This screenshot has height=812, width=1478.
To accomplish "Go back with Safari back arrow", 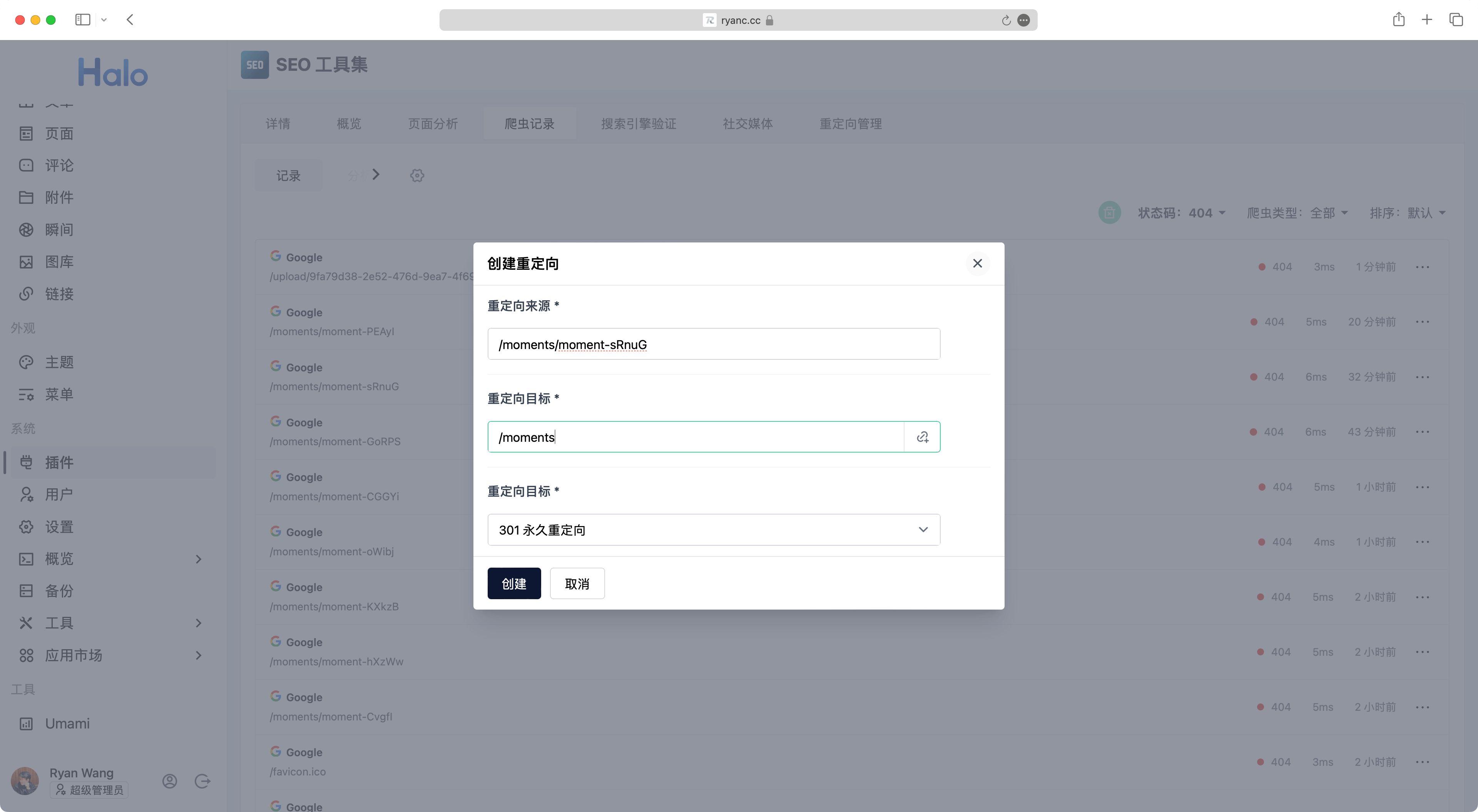I will click(x=130, y=20).
